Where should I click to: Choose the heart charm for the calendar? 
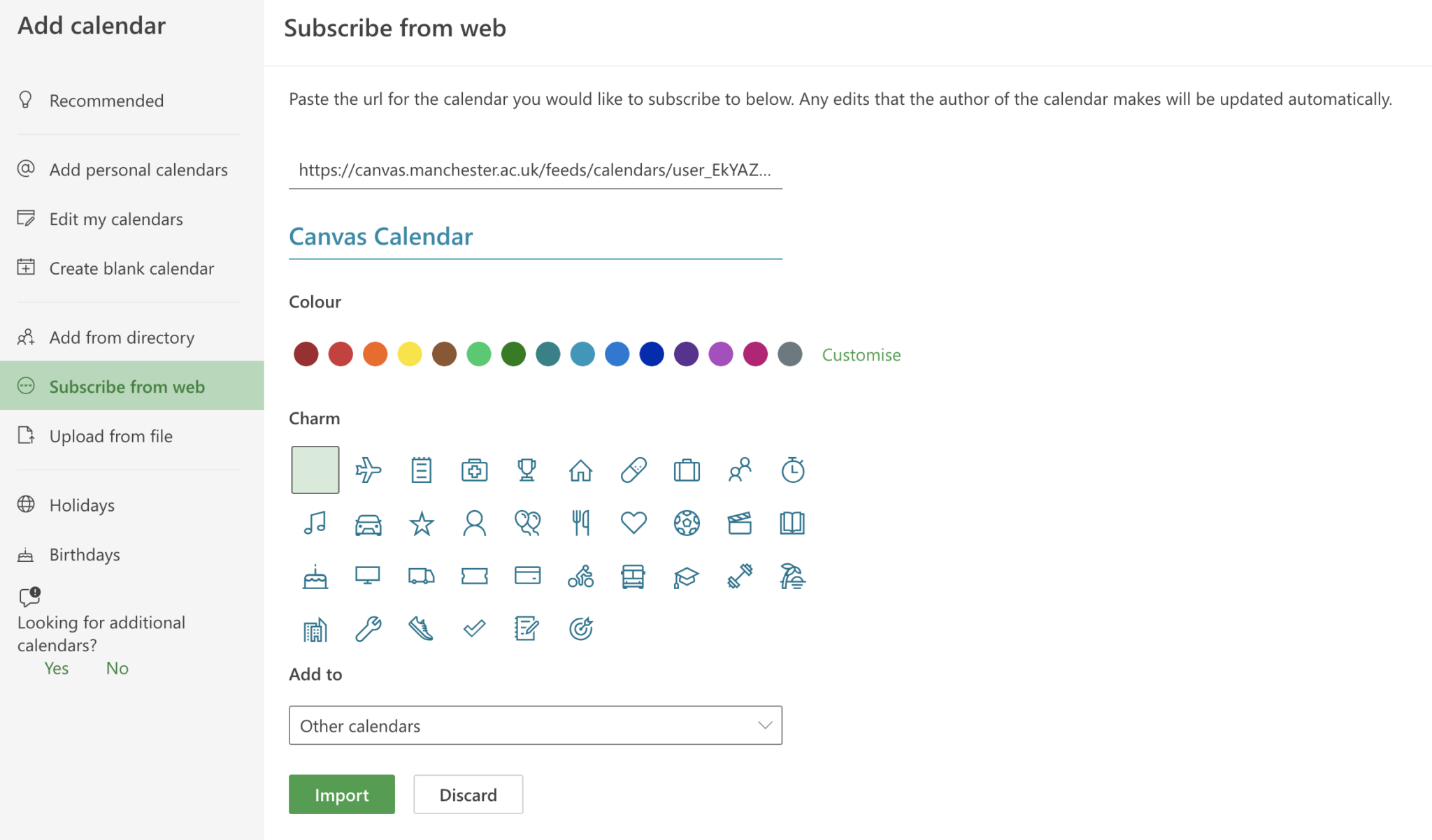tap(633, 523)
